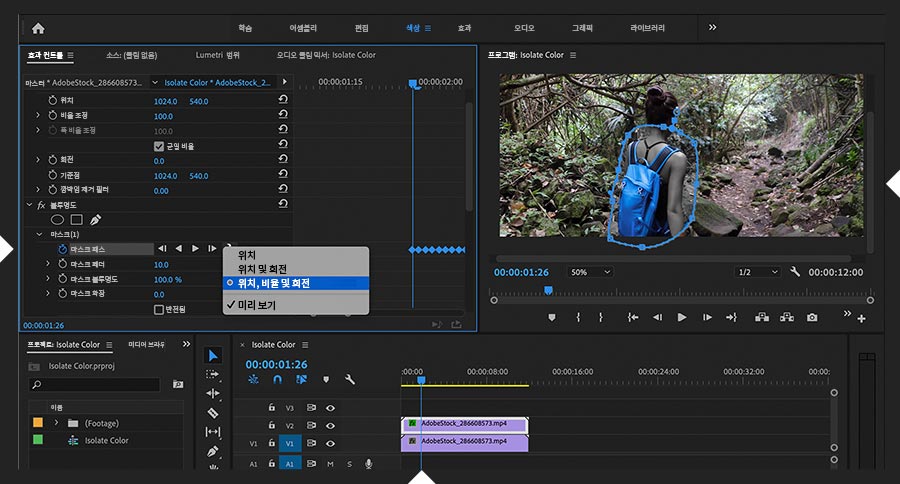Reset the 회전 parameter

pos(283,159)
